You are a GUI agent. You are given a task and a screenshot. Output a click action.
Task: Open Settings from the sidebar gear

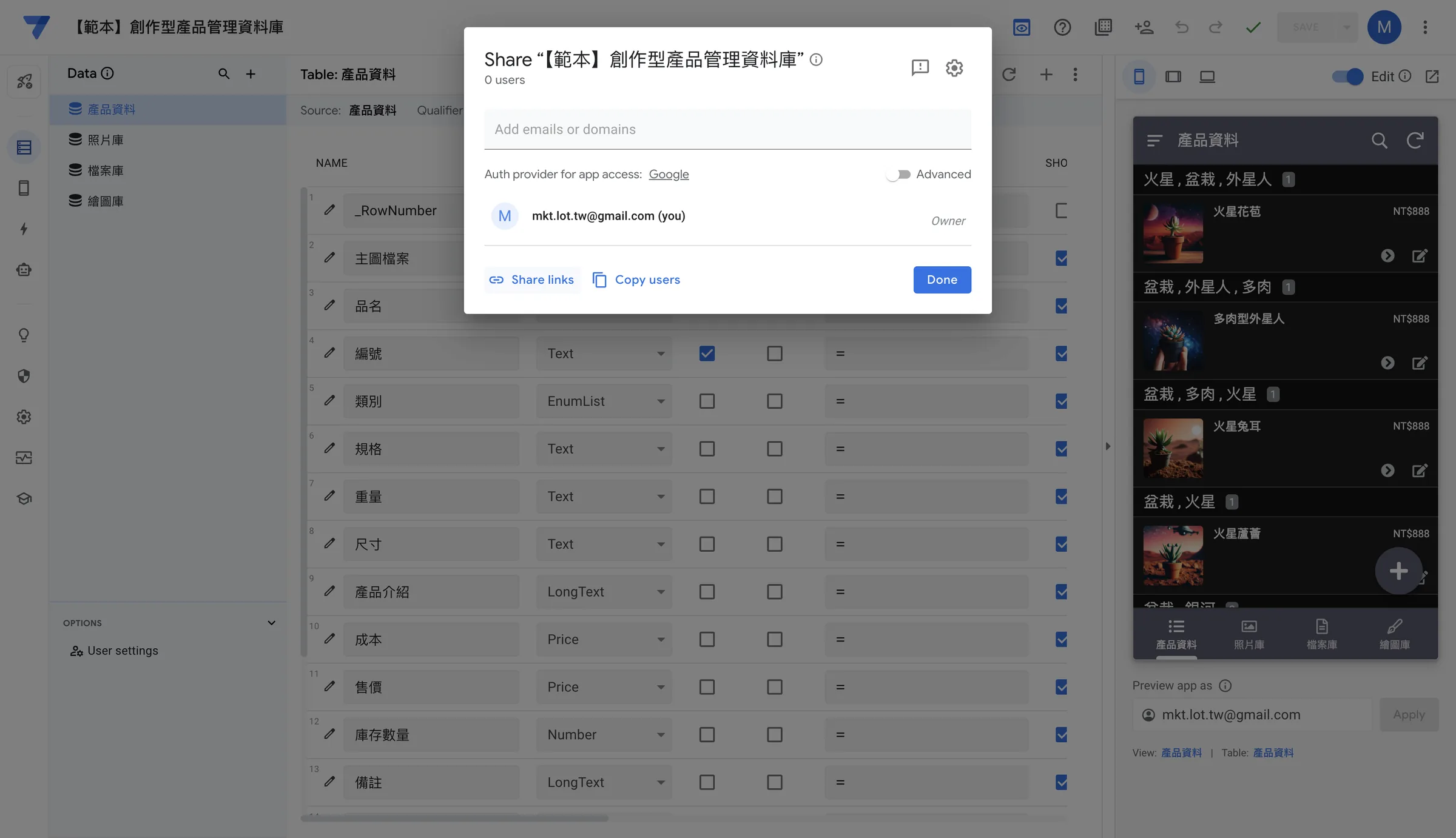pyautogui.click(x=24, y=417)
